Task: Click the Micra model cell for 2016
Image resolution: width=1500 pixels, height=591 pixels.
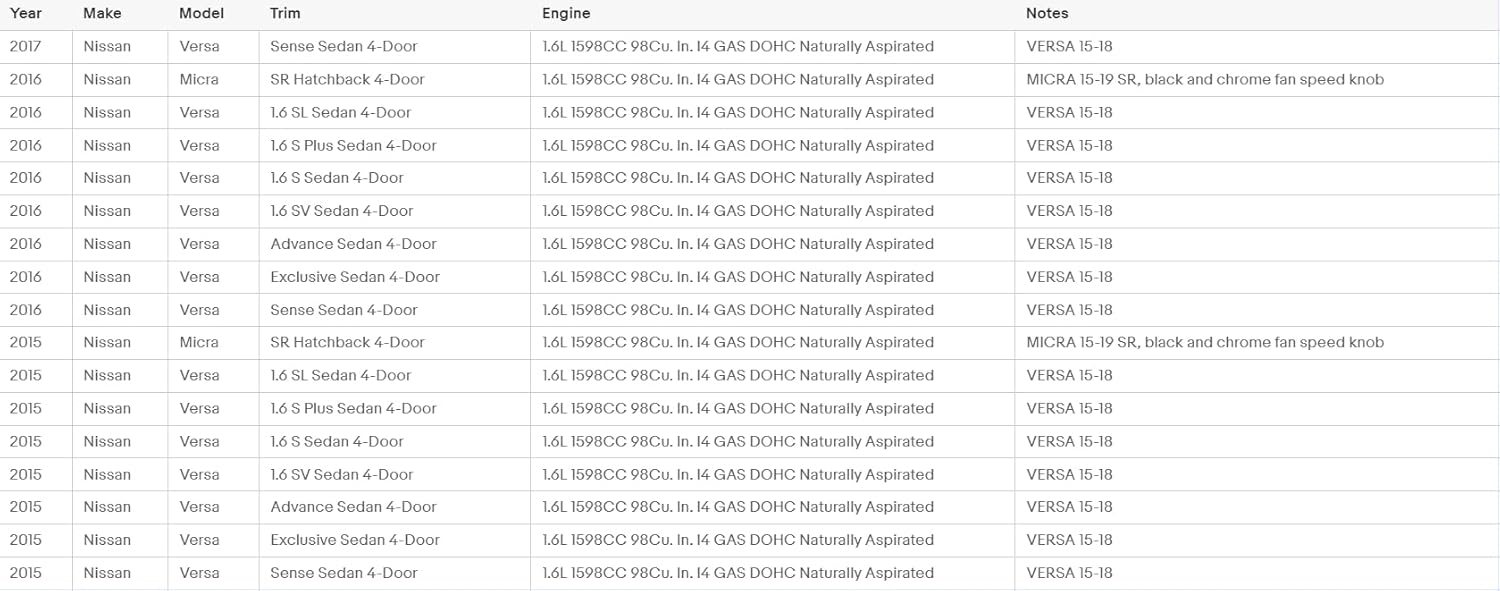Action: [199, 79]
